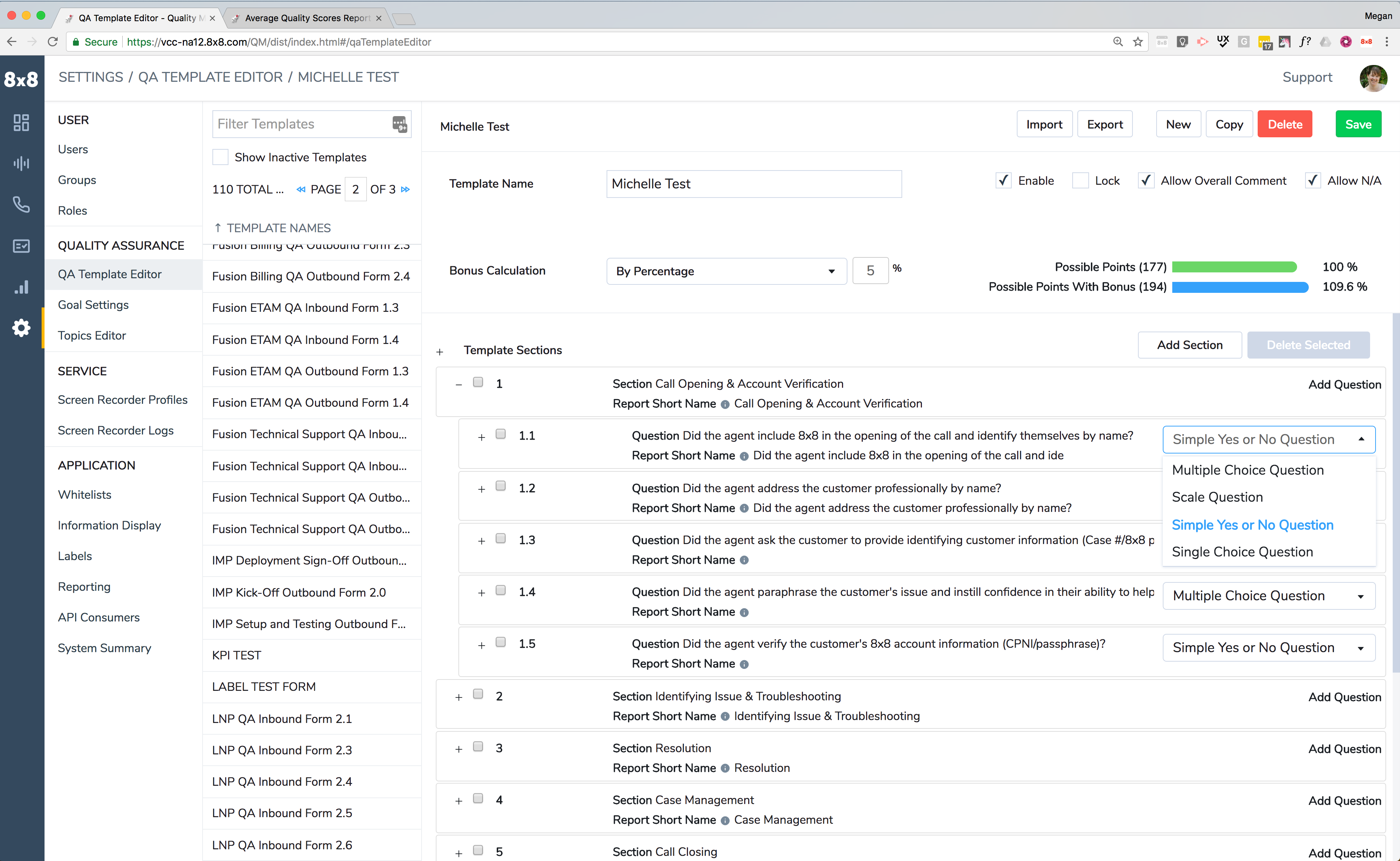
Task: Open the audio waveform icon in sidebar
Action: click(21, 164)
